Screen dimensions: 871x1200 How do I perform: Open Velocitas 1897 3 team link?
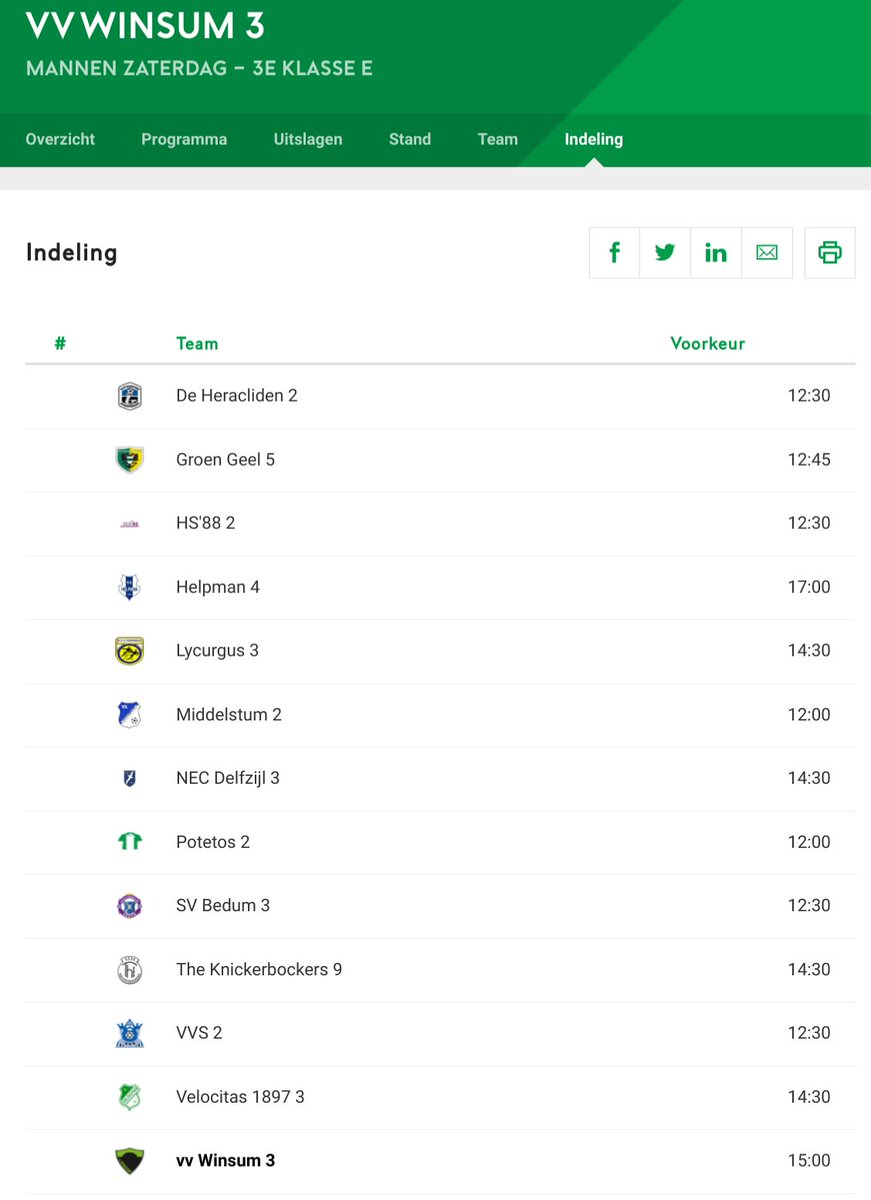coord(240,1097)
